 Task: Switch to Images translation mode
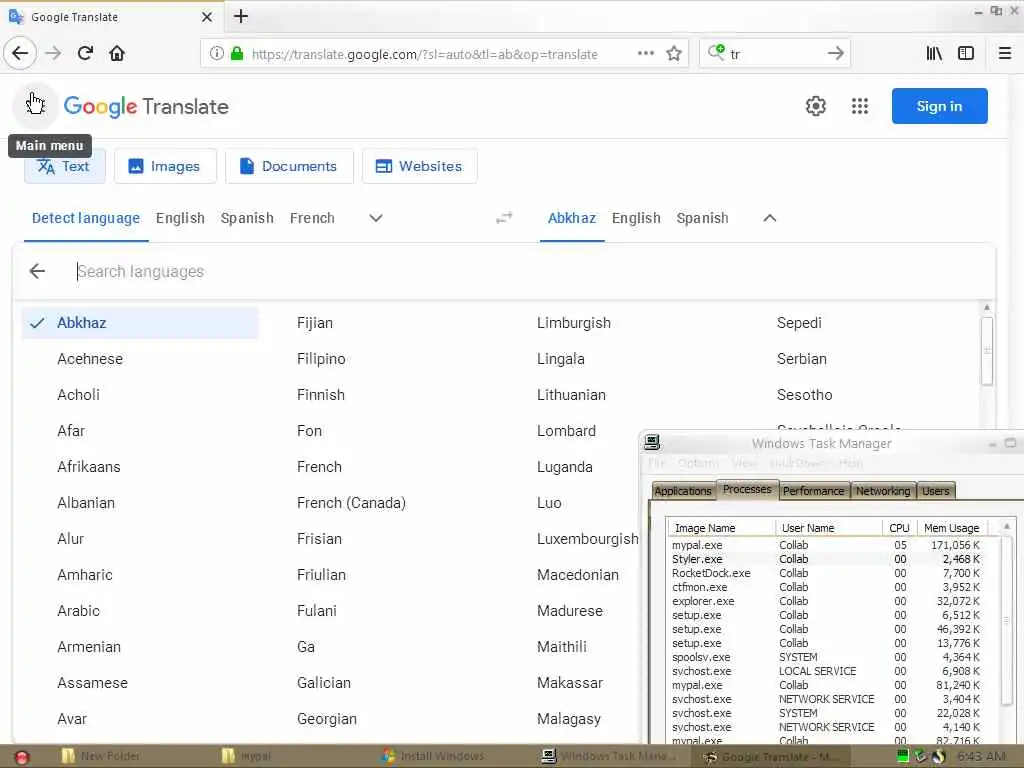pyautogui.click(x=165, y=167)
